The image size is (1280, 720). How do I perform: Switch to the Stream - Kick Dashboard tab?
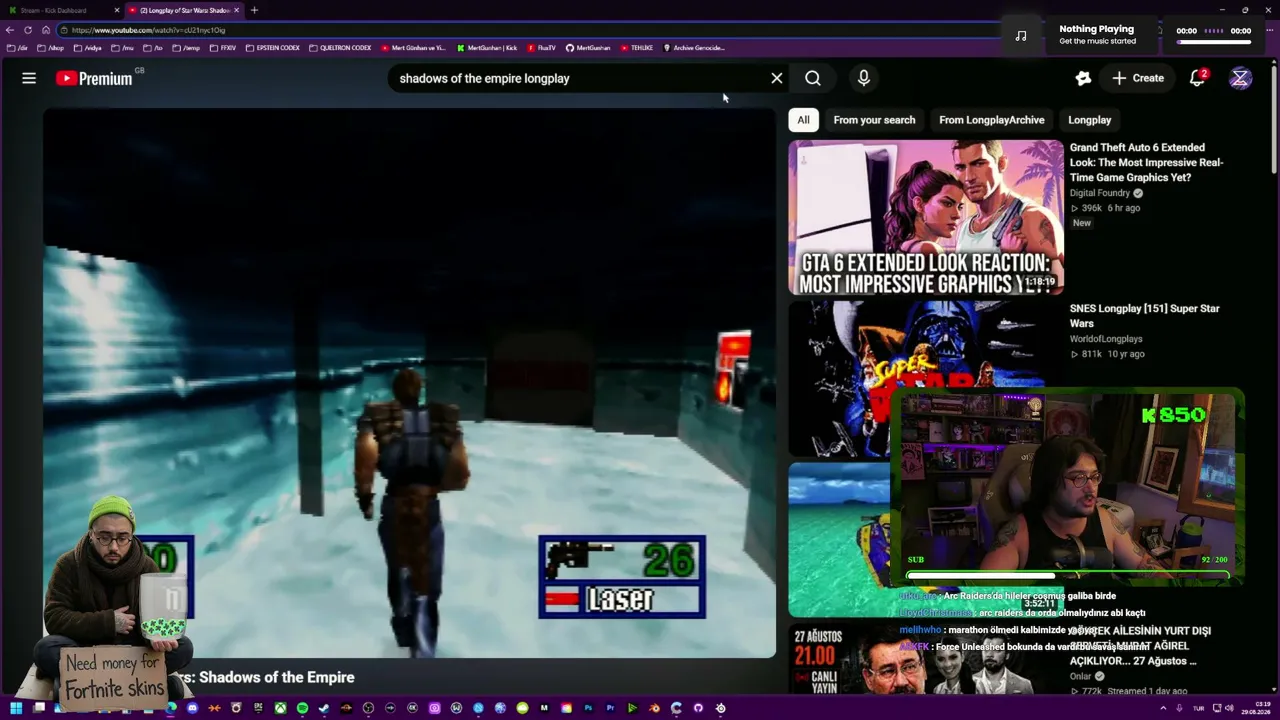click(60, 10)
